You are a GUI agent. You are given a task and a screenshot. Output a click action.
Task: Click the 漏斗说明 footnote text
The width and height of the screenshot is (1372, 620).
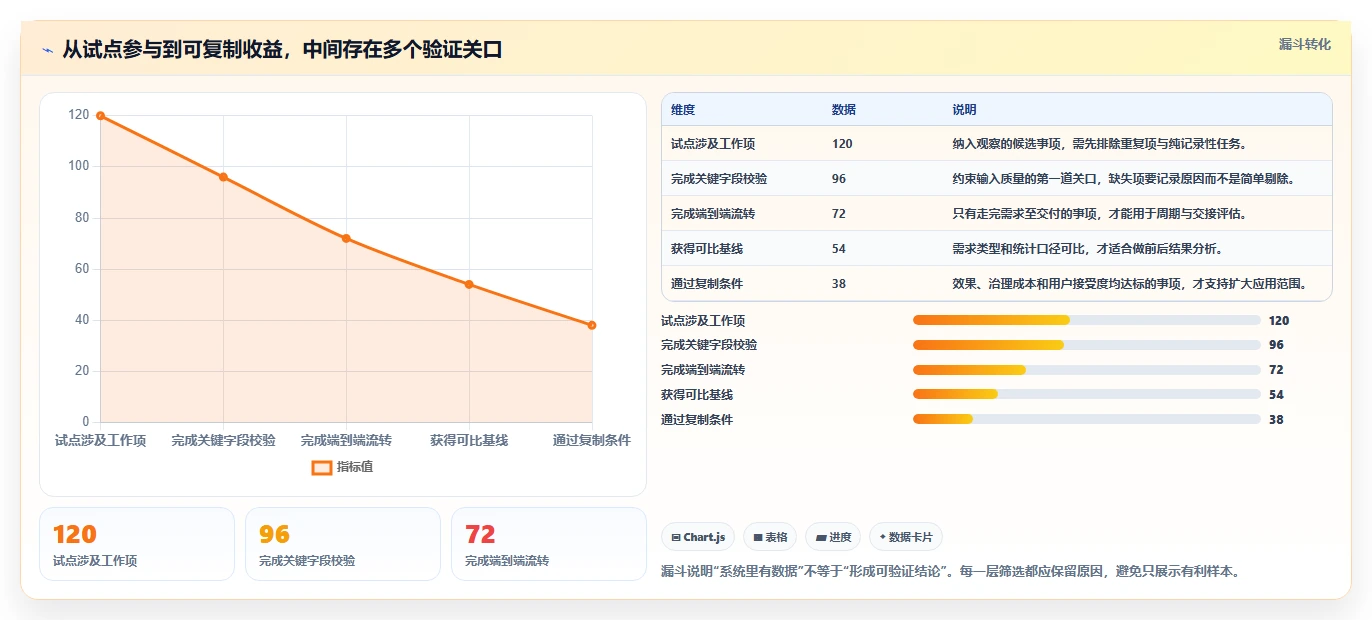[951, 572]
